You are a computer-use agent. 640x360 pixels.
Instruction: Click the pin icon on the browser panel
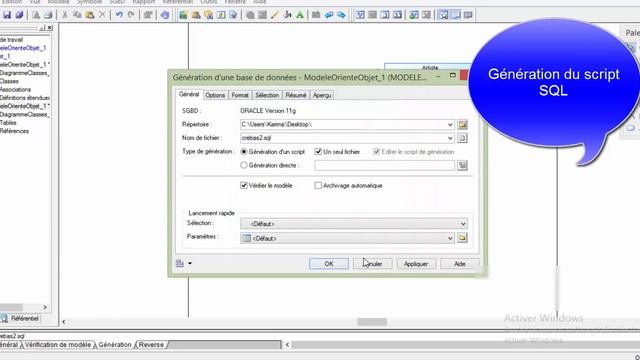pos(42,28)
